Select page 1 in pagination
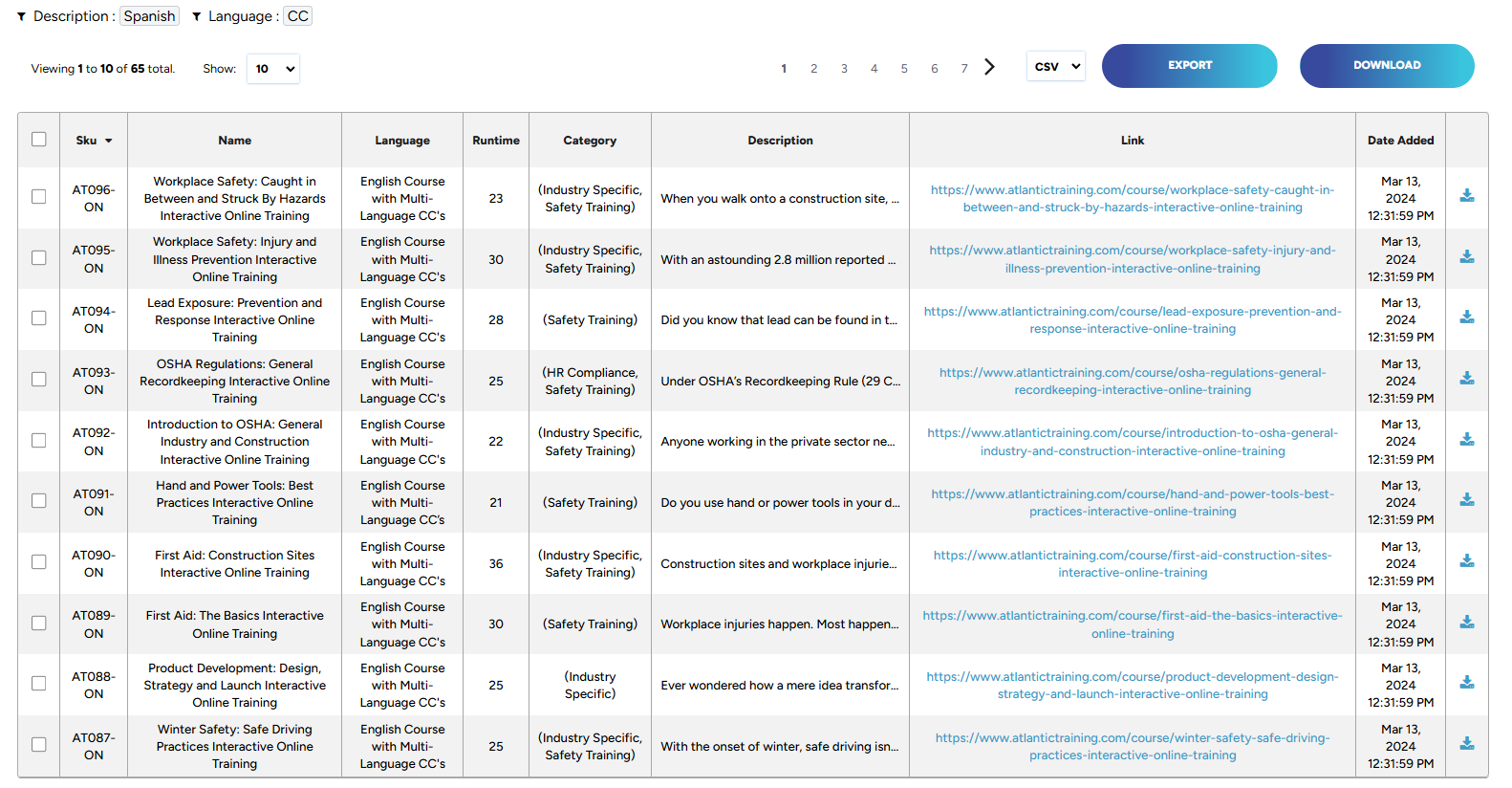The height and width of the screenshot is (788, 1512). pyautogui.click(x=784, y=69)
